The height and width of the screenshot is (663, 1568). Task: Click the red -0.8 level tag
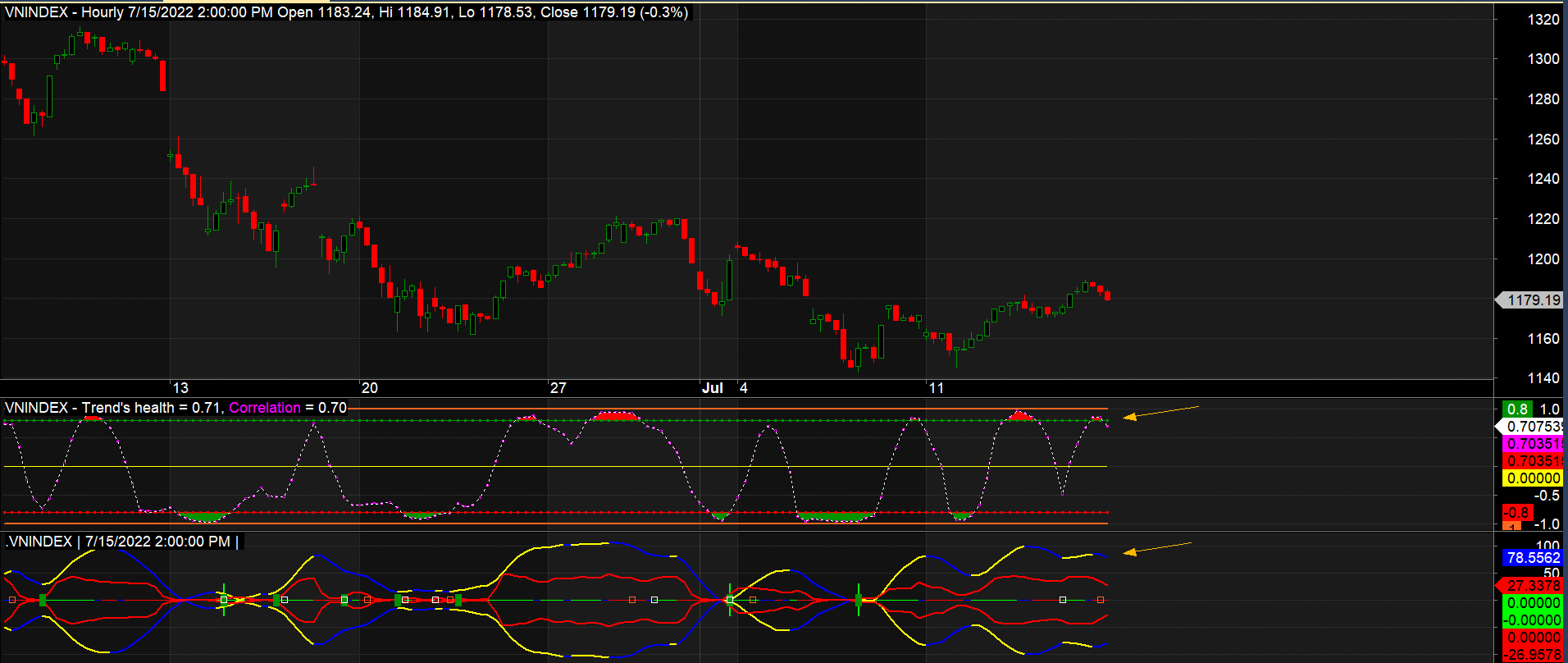click(x=1517, y=513)
